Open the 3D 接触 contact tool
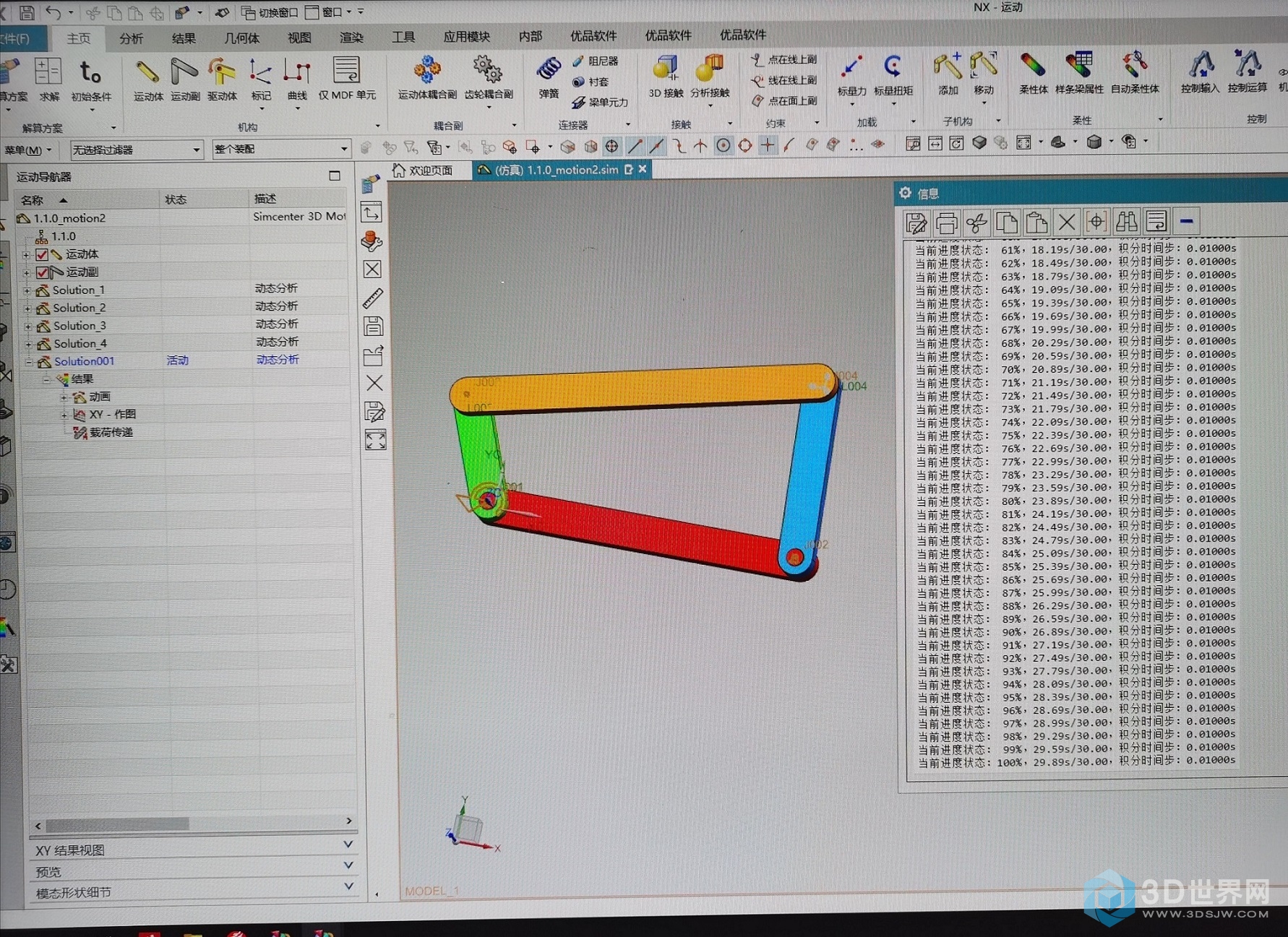Viewport: 1288px width, 937px height. point(666,77)
